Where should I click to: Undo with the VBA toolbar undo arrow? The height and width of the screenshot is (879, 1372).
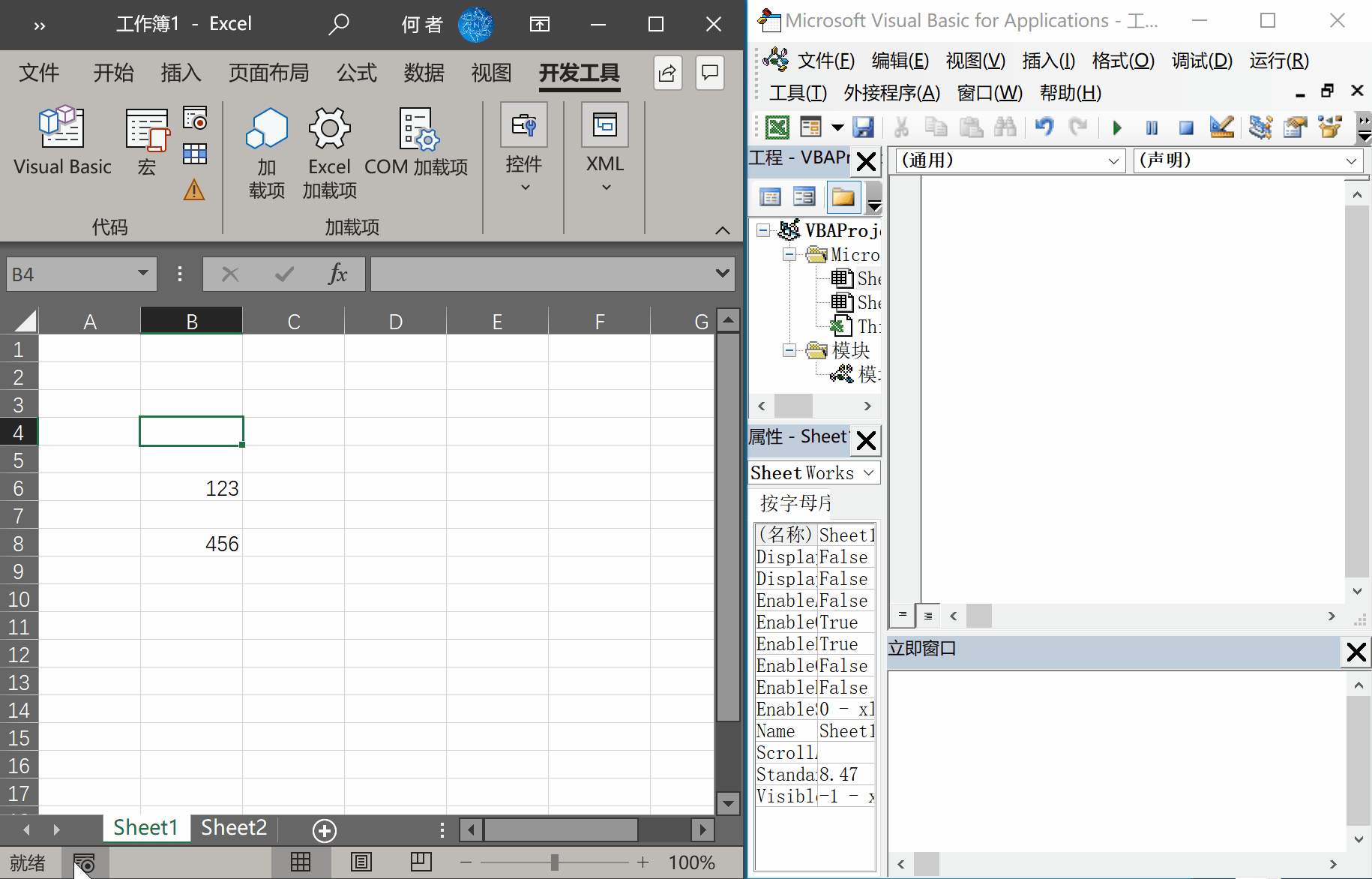[1044, 127]
